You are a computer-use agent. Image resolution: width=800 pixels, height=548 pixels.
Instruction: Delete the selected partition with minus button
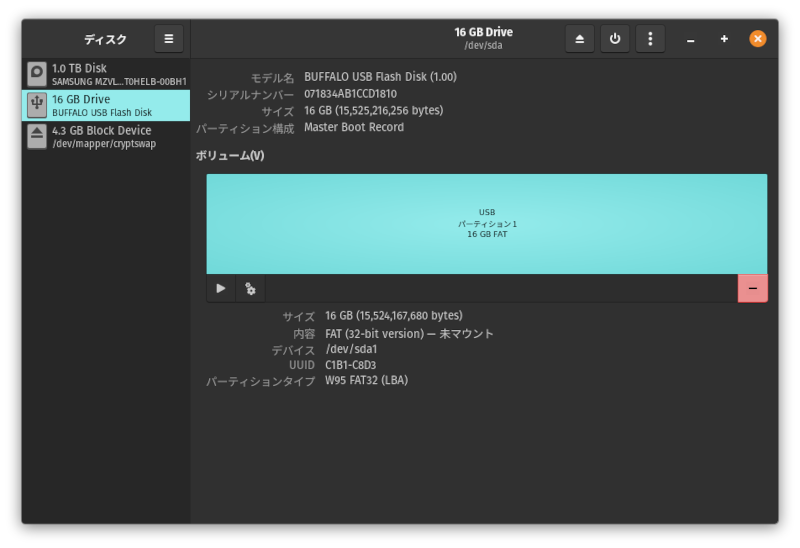coord(753,288)
